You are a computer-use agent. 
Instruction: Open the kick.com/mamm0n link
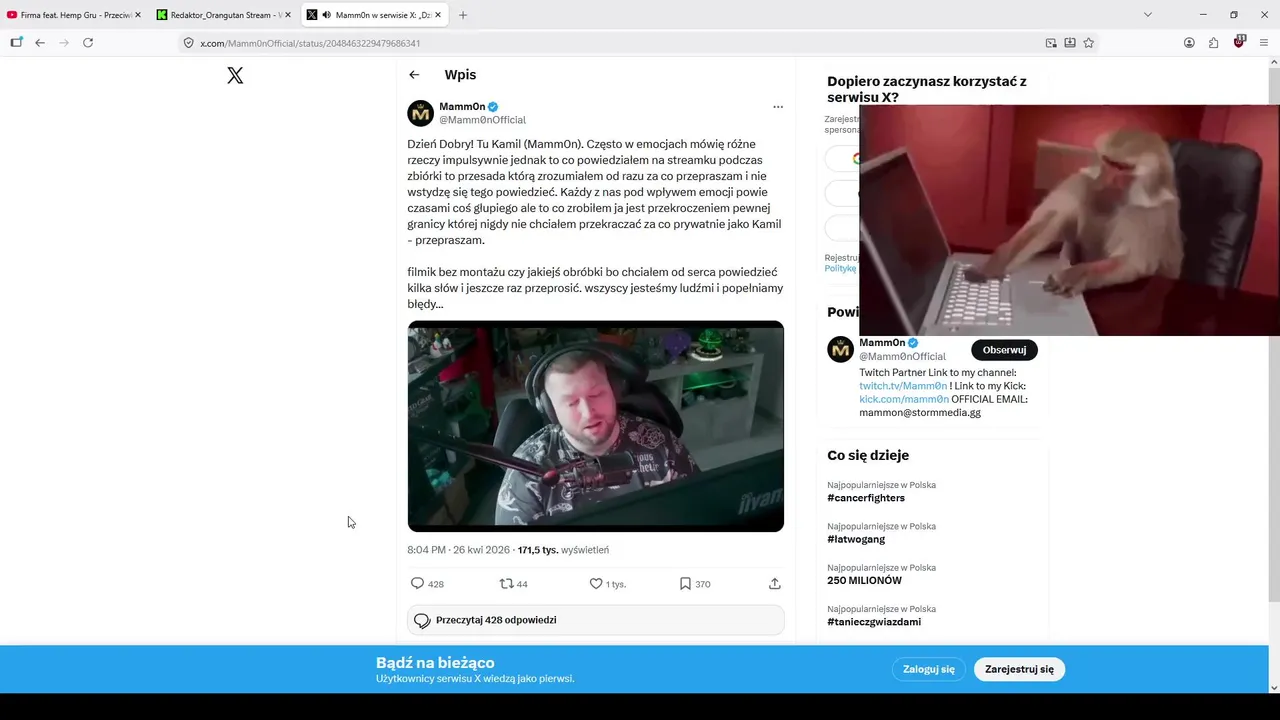tap(904, 399)
